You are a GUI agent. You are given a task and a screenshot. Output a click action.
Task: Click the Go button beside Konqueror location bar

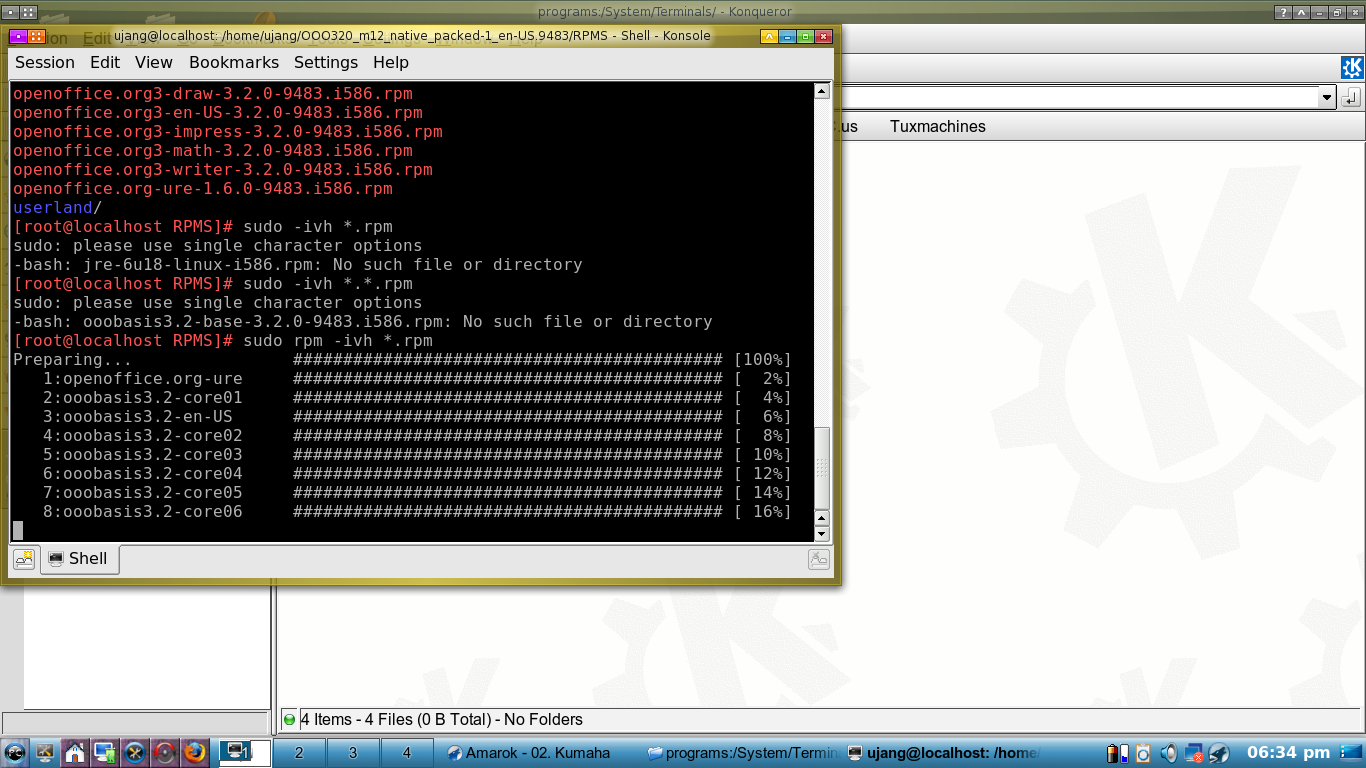click(1351, 97)
